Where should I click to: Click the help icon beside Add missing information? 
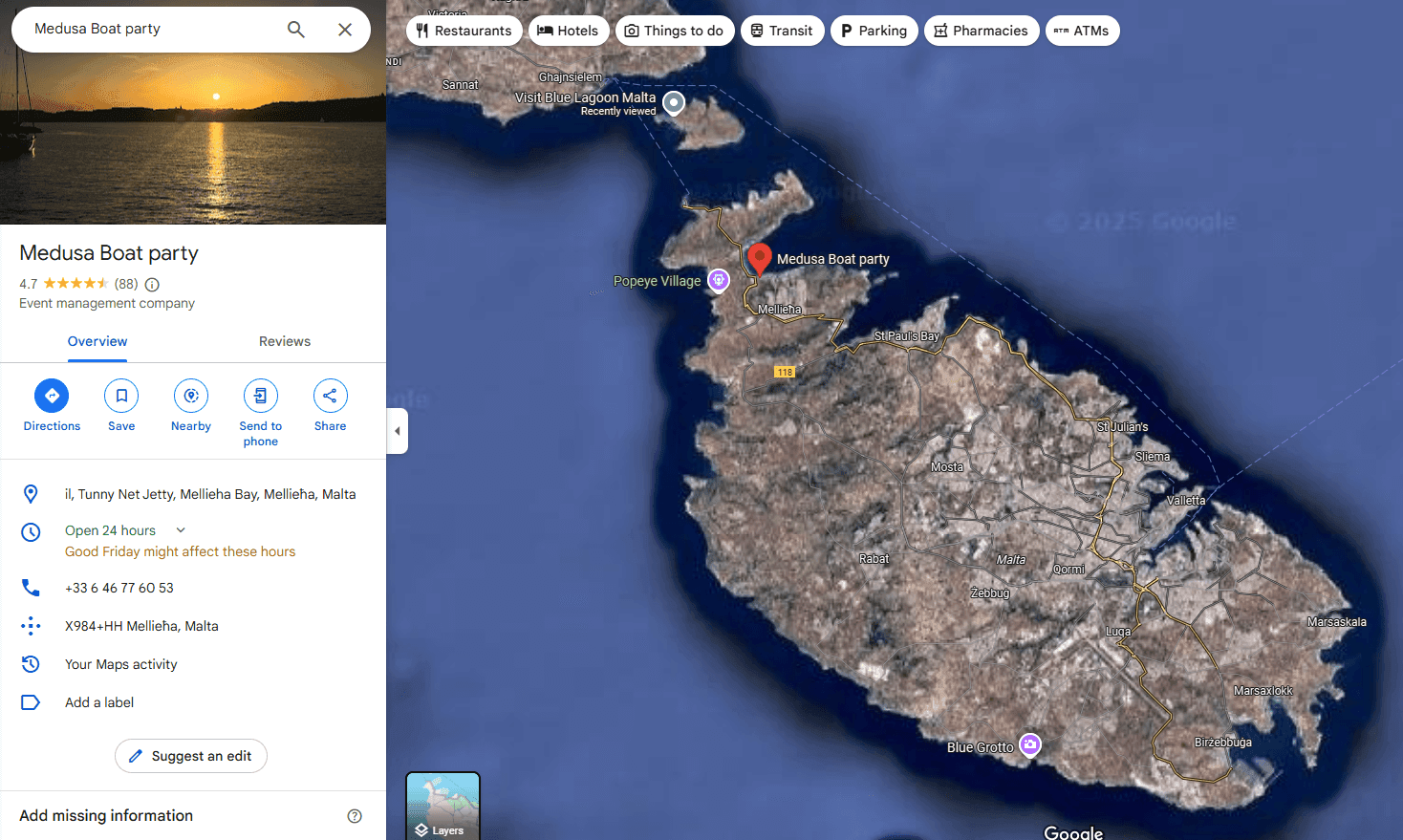(x=355, y=816)
